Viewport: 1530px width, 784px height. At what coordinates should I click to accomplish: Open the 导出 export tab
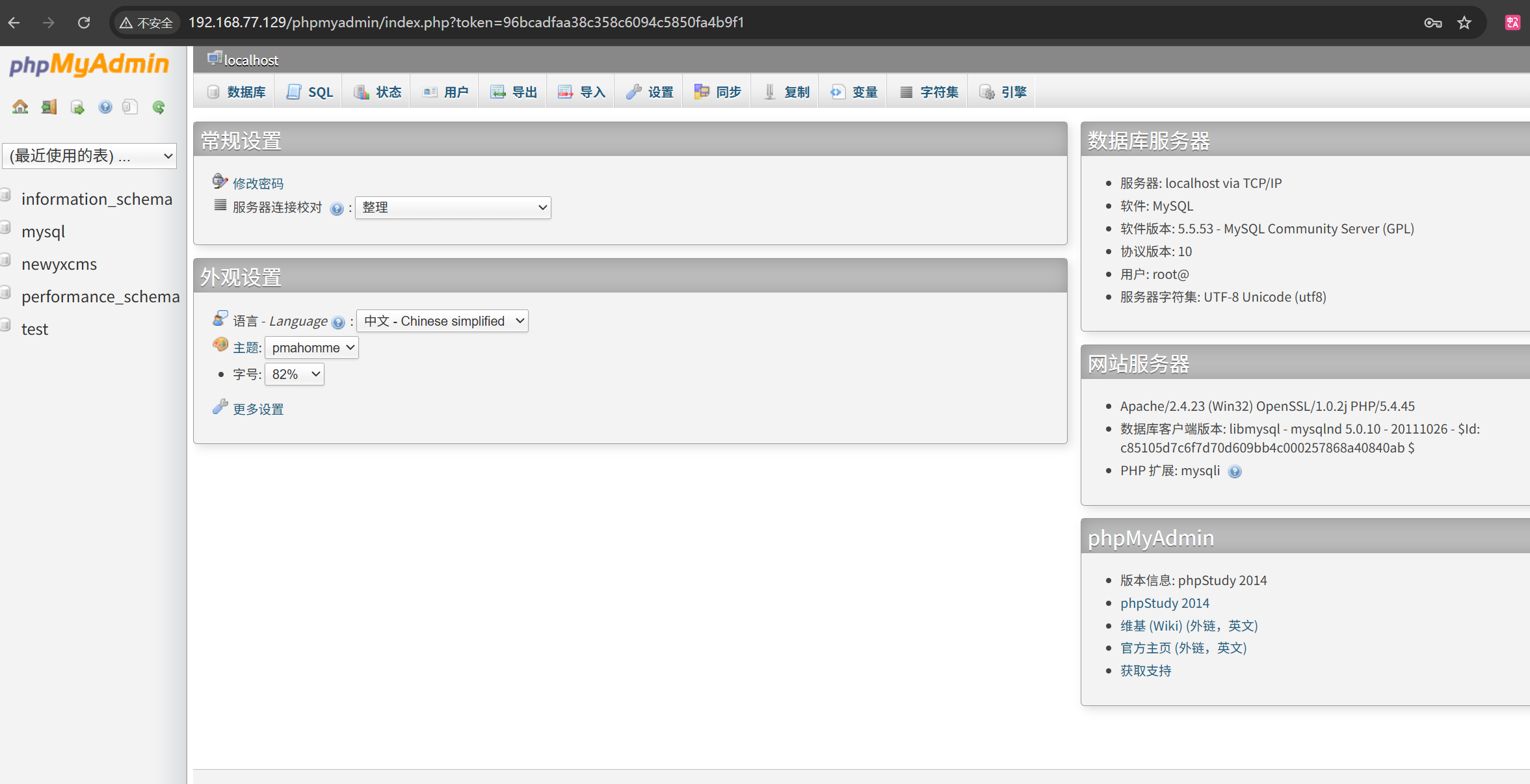514,92
